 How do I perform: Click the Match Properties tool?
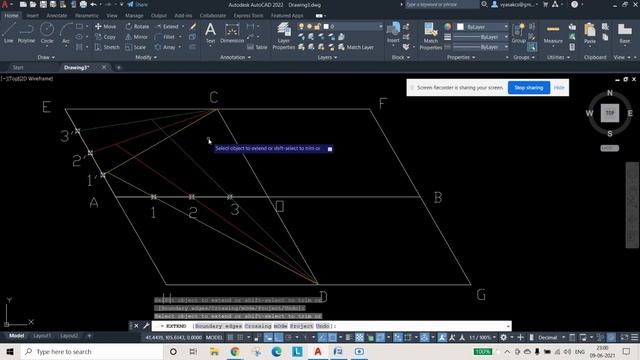[x=431, y=36]
